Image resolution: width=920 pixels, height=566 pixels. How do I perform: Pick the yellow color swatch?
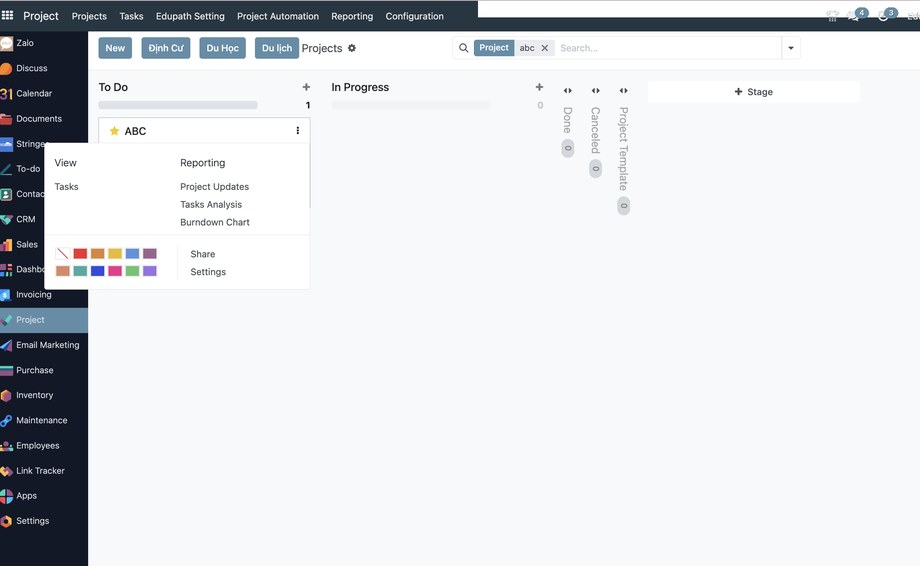[x=115, y=253]
